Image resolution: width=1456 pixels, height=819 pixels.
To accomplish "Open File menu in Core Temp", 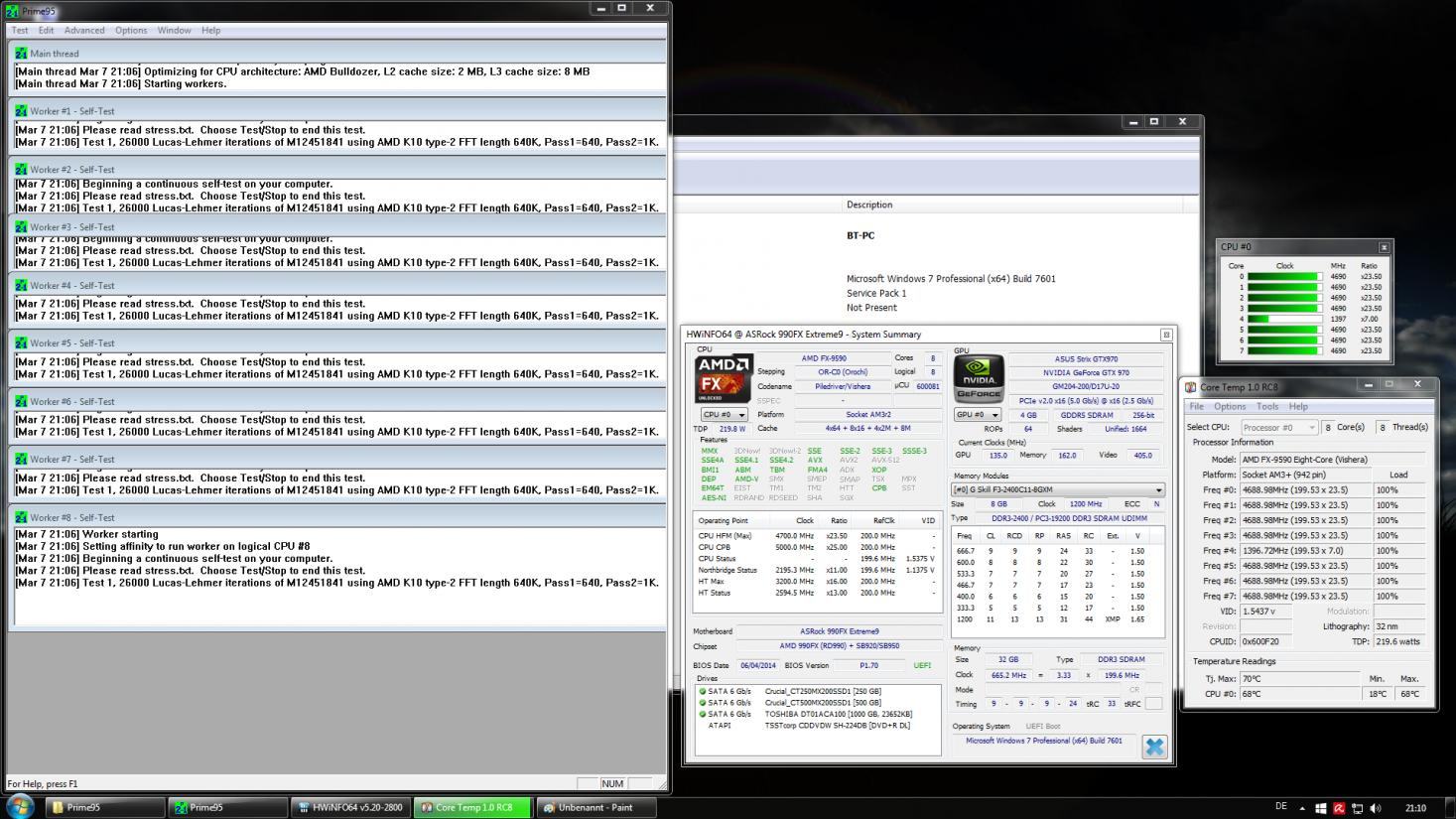I will [x=1197, y=407].
